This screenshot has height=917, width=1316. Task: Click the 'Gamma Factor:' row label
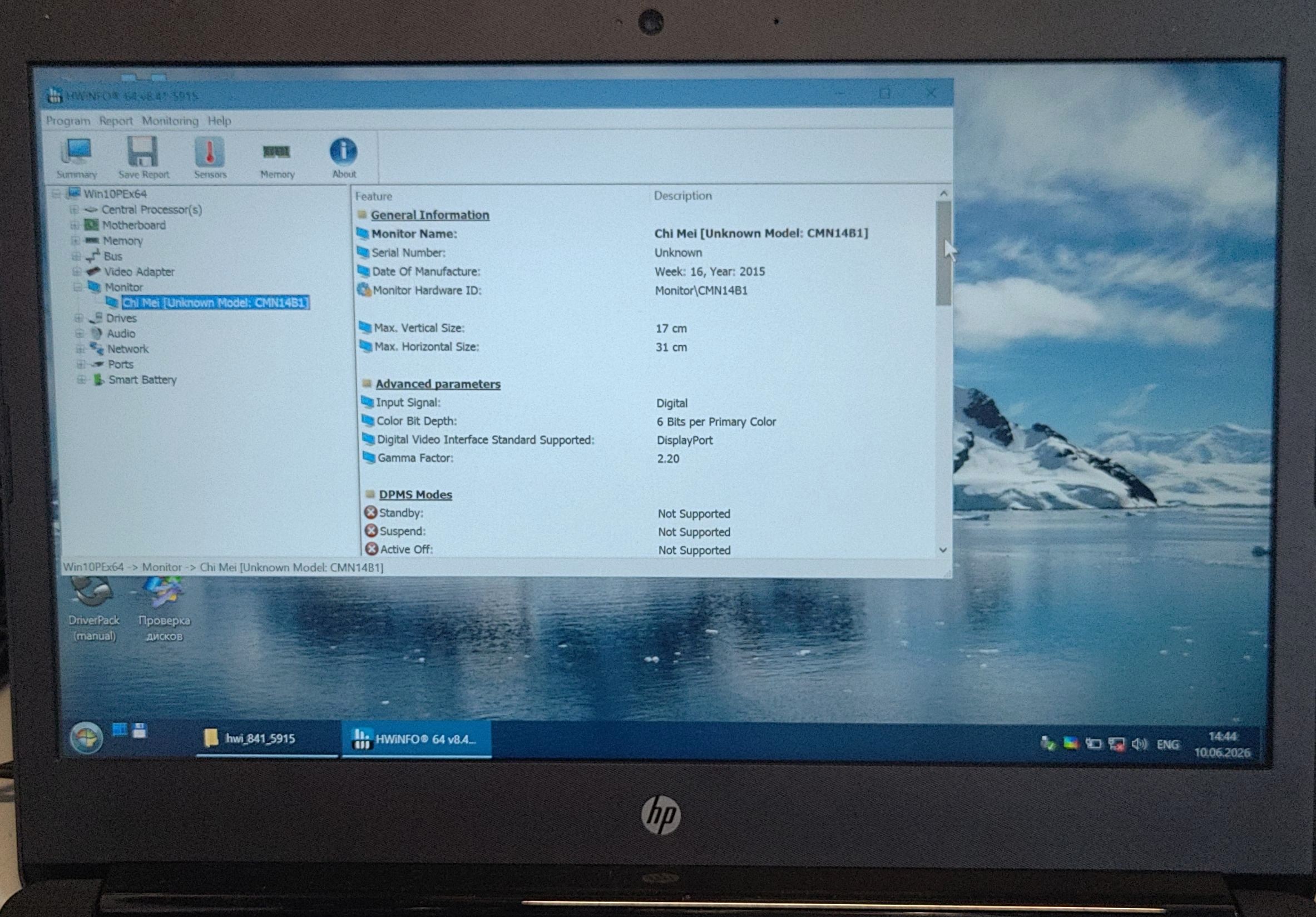click(415, 458)
